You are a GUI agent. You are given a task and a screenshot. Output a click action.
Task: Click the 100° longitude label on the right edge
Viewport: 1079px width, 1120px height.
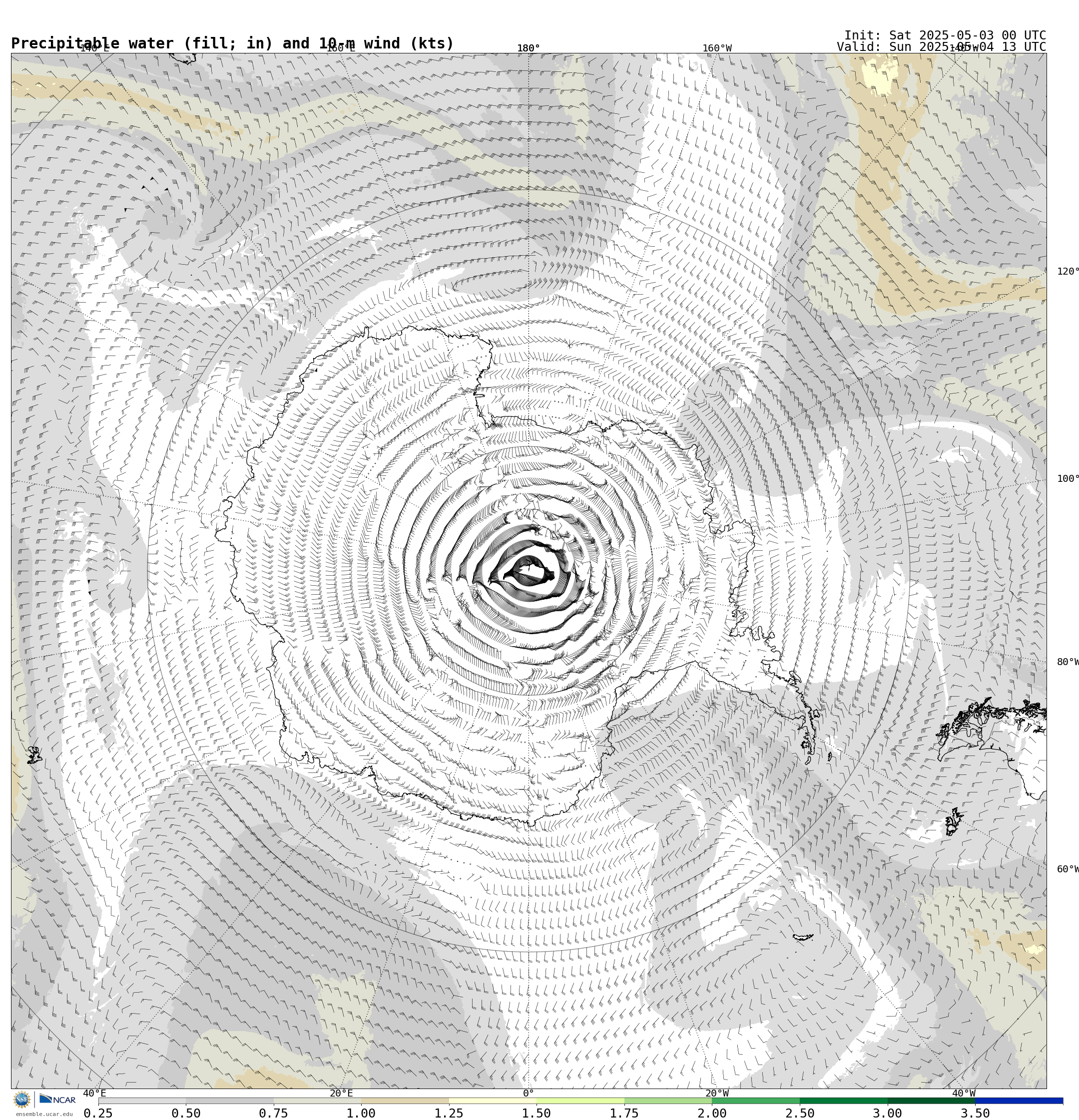(1068, 478)
